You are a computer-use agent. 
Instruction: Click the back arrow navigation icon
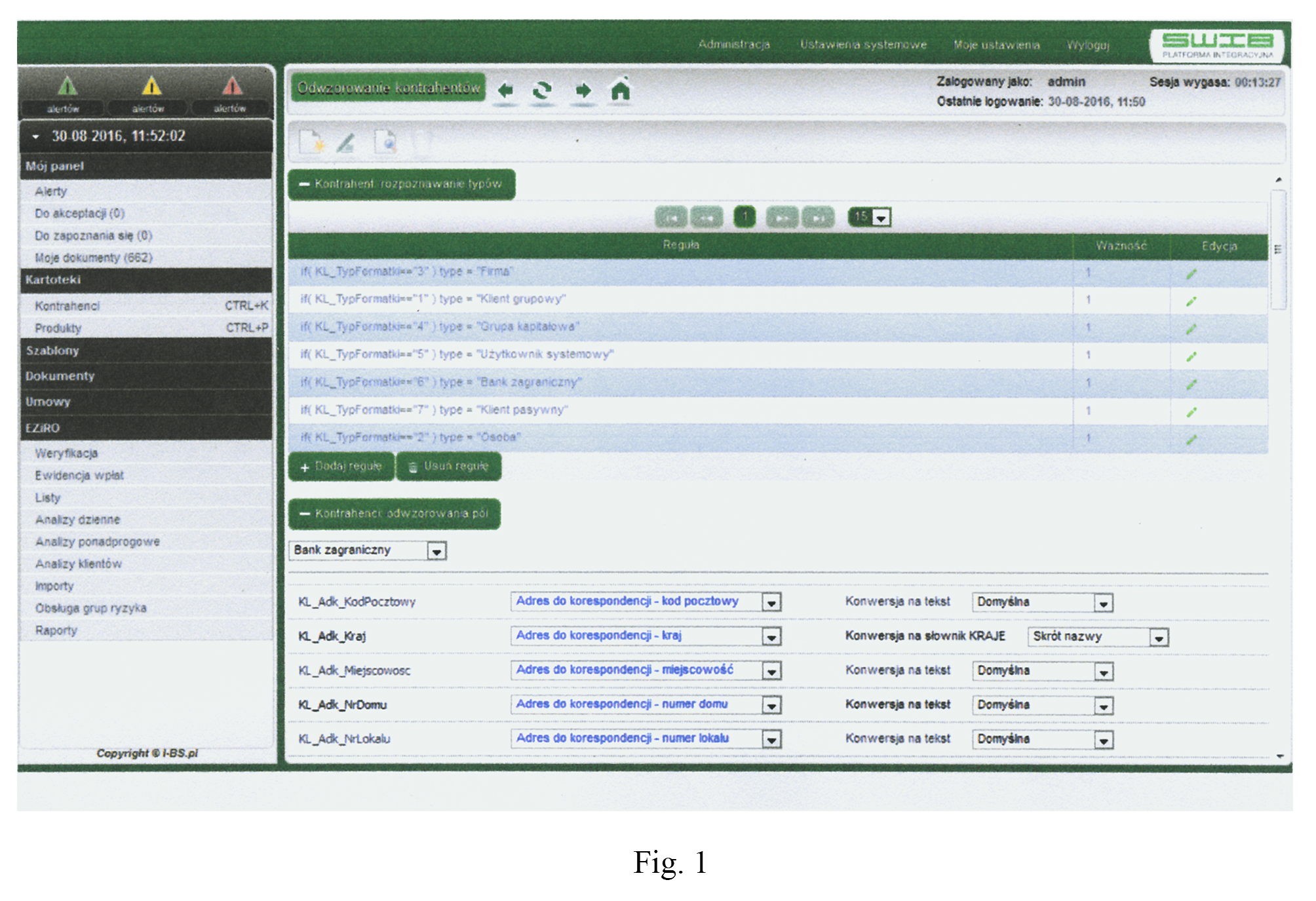[x=505, y=90]
